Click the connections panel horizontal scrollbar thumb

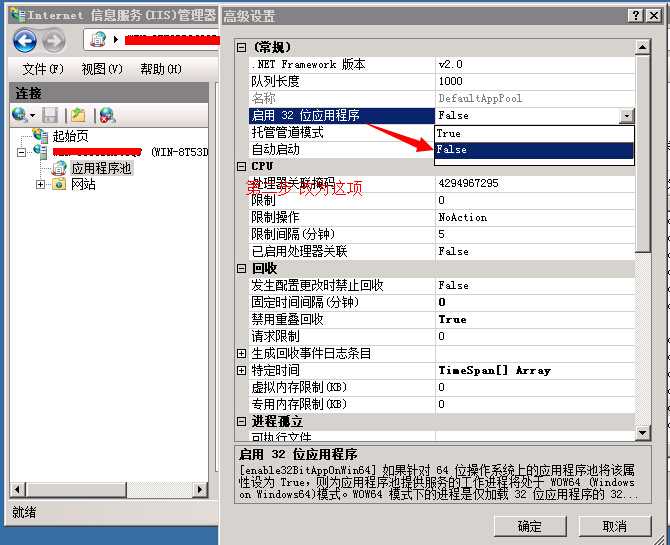coord(76,489)
